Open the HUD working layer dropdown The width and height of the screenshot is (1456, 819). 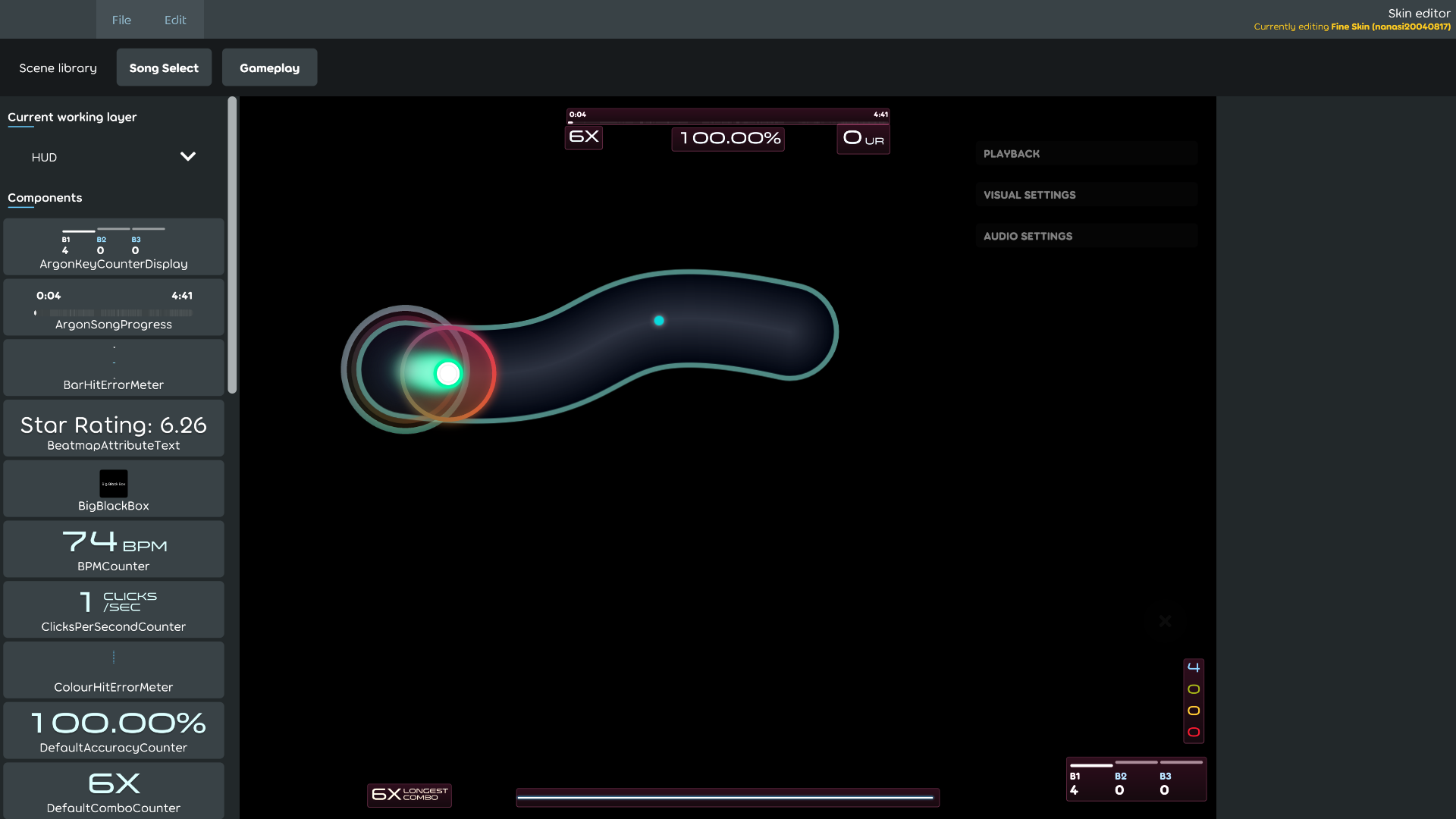coord(114,157)
